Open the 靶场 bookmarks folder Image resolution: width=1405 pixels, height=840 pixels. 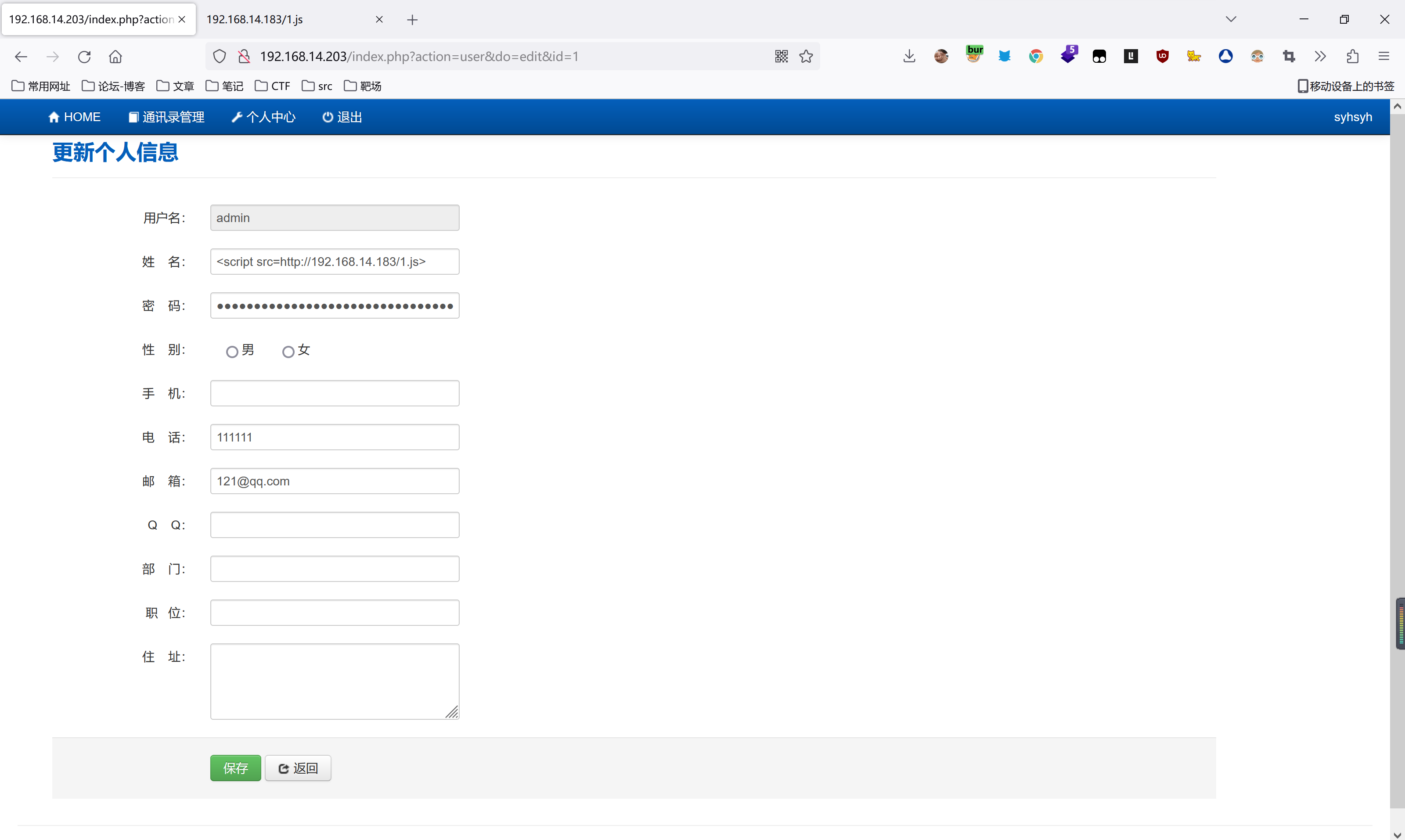[363, 86]
